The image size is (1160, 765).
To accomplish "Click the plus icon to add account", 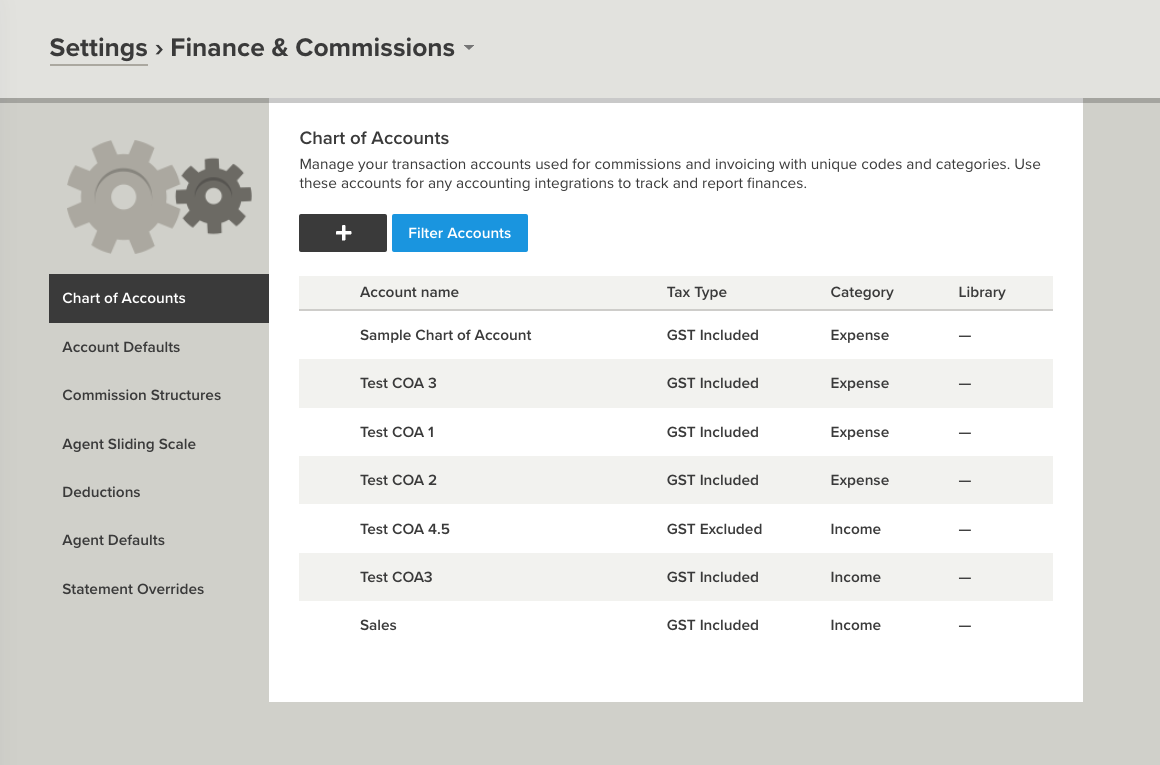I will click(342, 233).
